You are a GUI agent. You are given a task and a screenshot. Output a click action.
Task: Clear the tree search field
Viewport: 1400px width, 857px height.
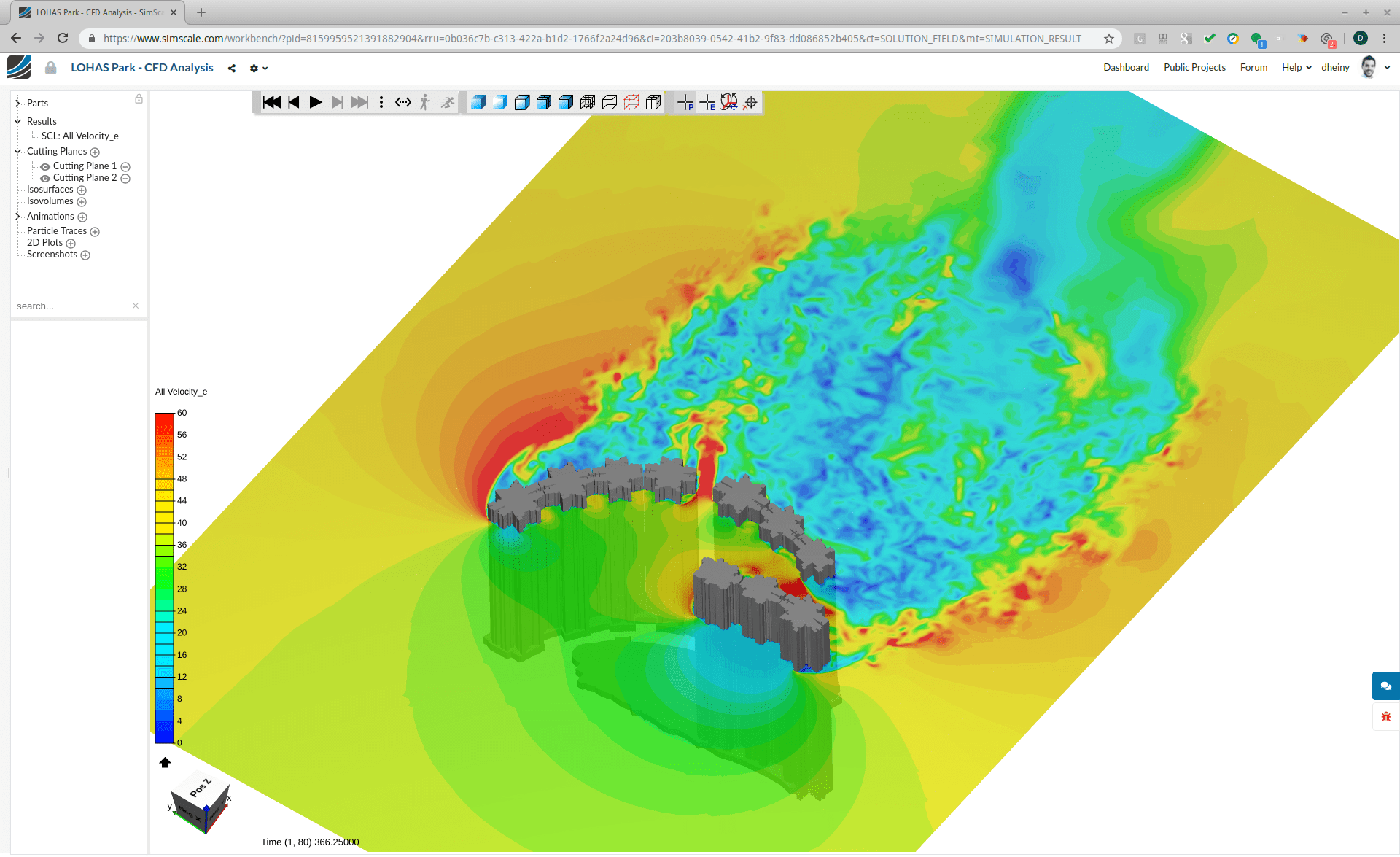(136, 306)
